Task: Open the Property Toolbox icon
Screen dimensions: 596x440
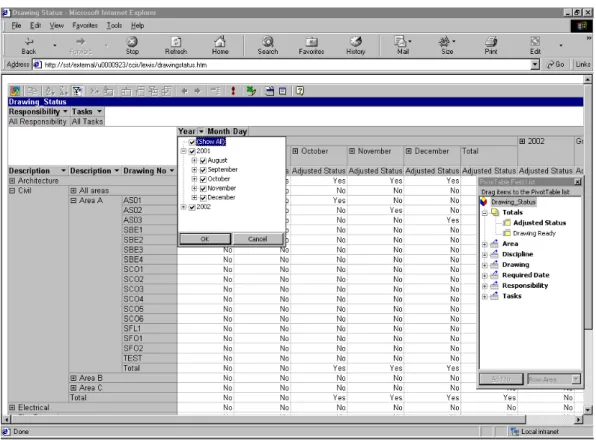Action: tap(269, 91)
